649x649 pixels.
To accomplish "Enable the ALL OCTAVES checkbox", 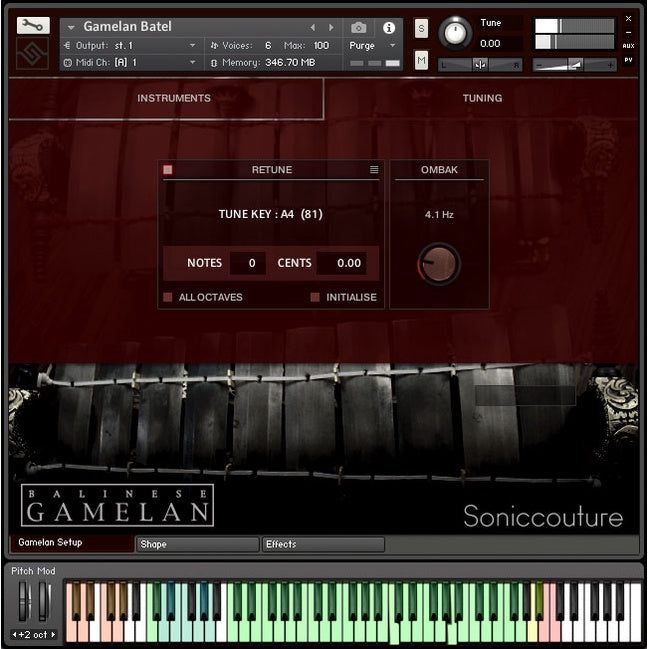I will [x=168, y=297].
